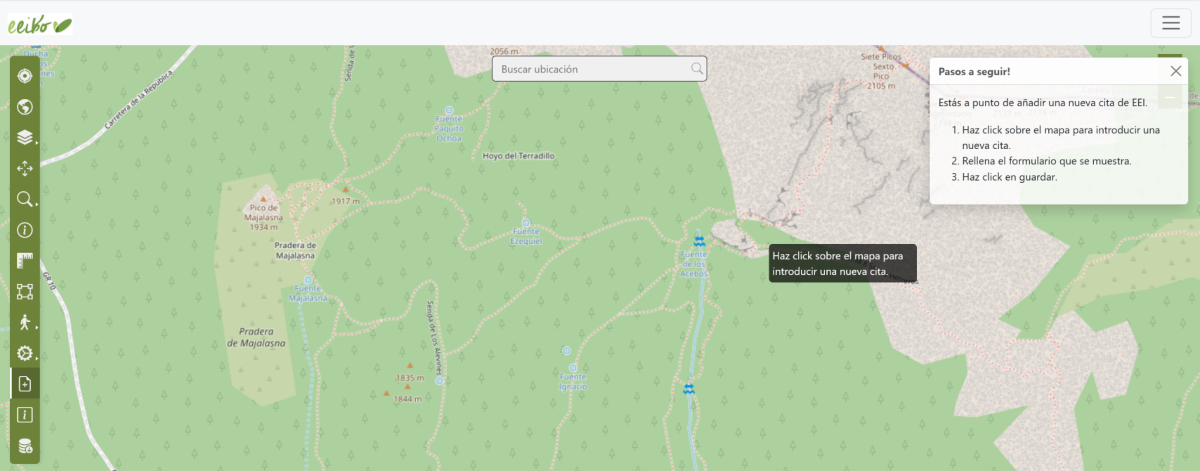
Task: Click 'Rellena el formulario que se muestra.' step
Action: tap(1046, 161)
